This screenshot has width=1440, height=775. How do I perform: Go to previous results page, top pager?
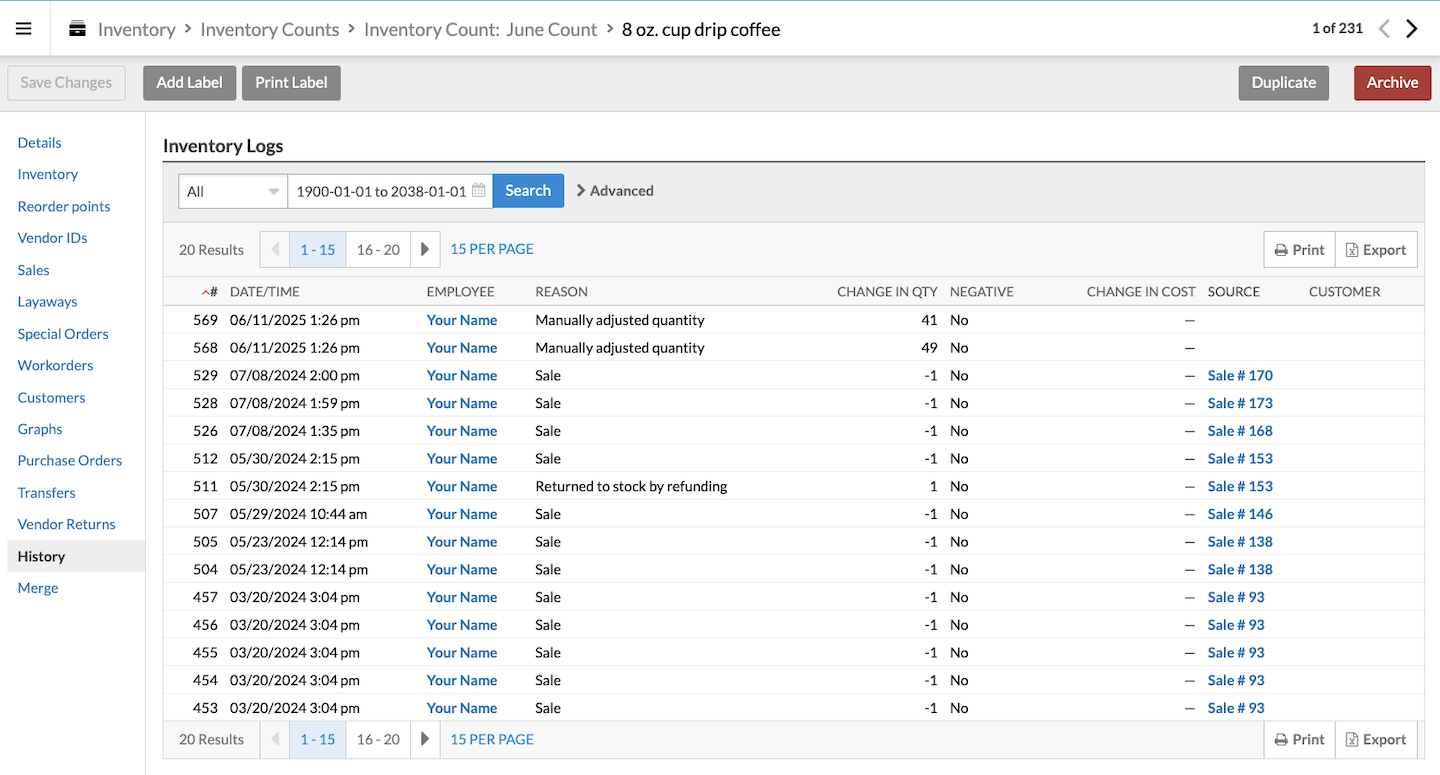[275, 249]
